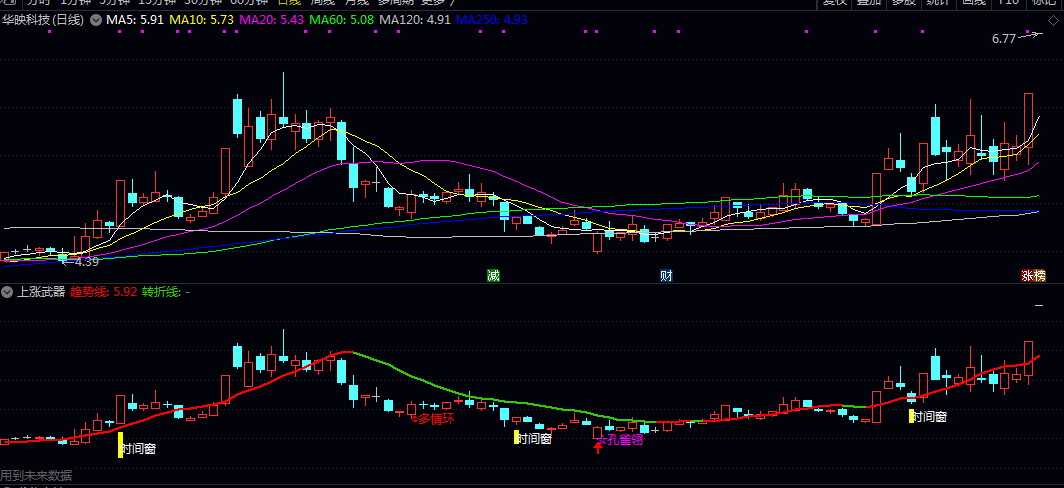Open the dropdown beside 华映科技(日线) title
The height and width of the screenshot is (488, 1064).
pyautogui.click(x=95, y=19)
